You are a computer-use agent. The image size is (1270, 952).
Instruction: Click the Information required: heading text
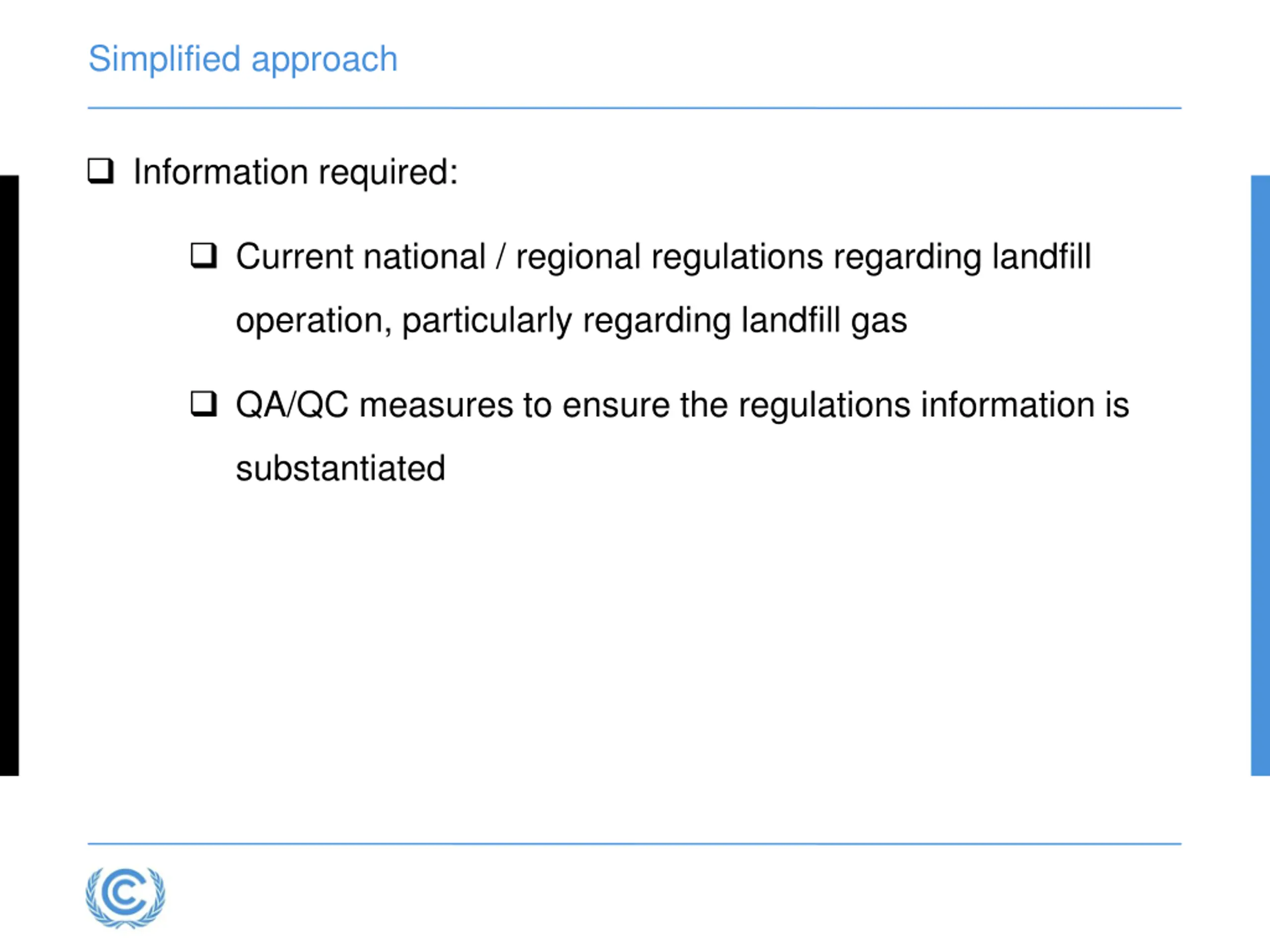tap(296, 172)
